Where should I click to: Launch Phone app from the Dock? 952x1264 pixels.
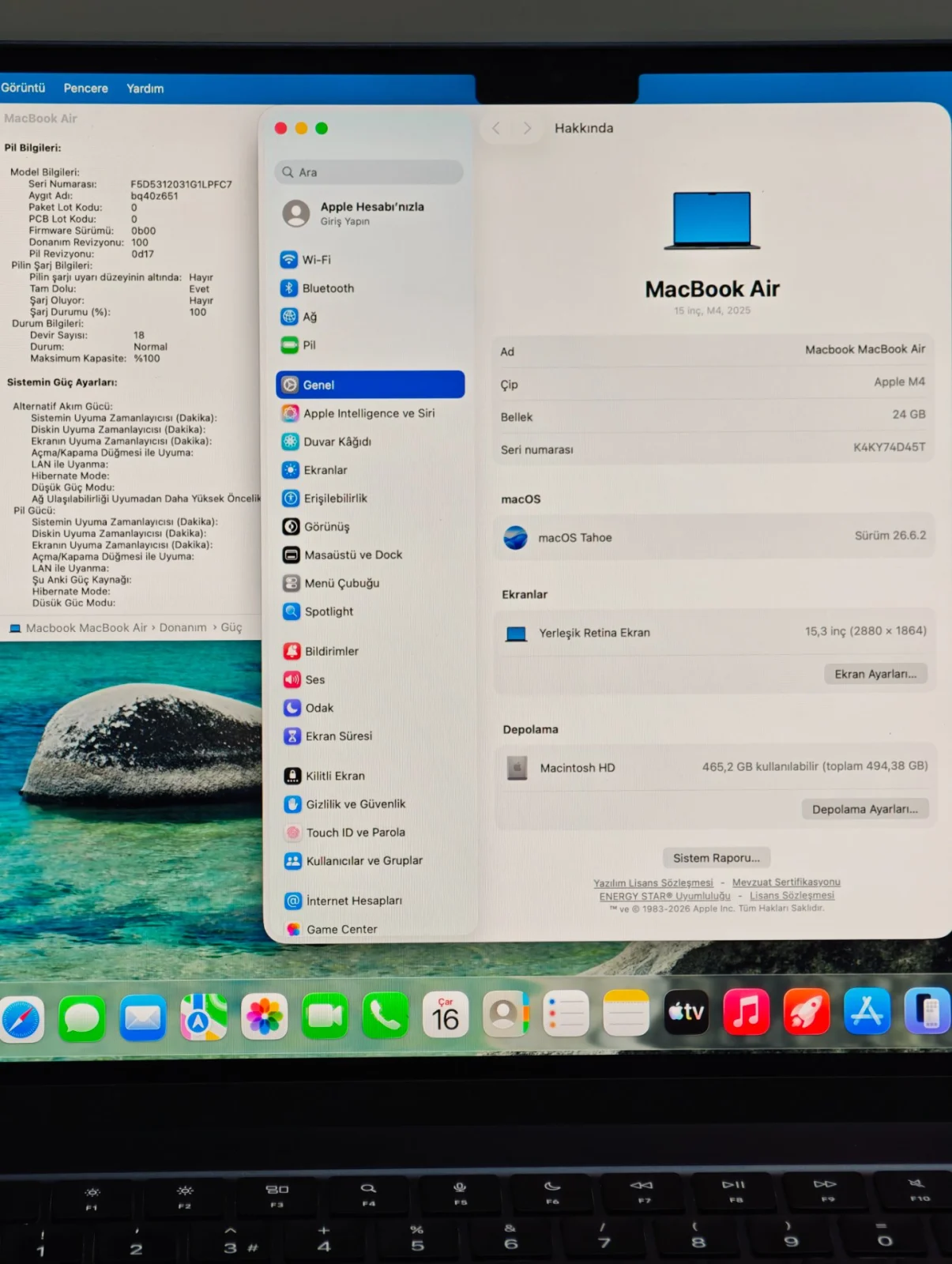pyautogui.click(x=386, y=1014)
